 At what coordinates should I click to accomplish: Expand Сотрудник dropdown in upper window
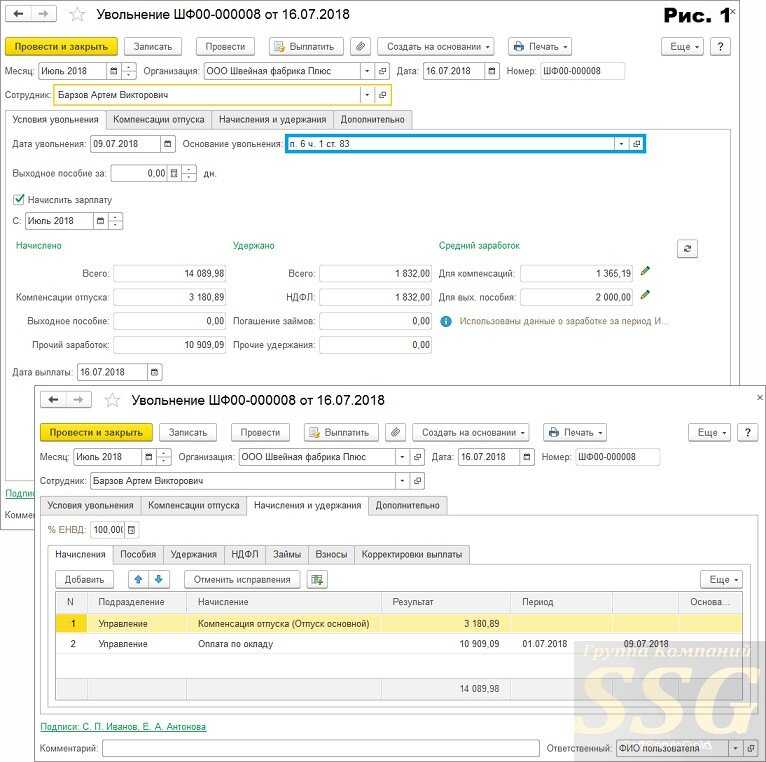coord(367,95)
